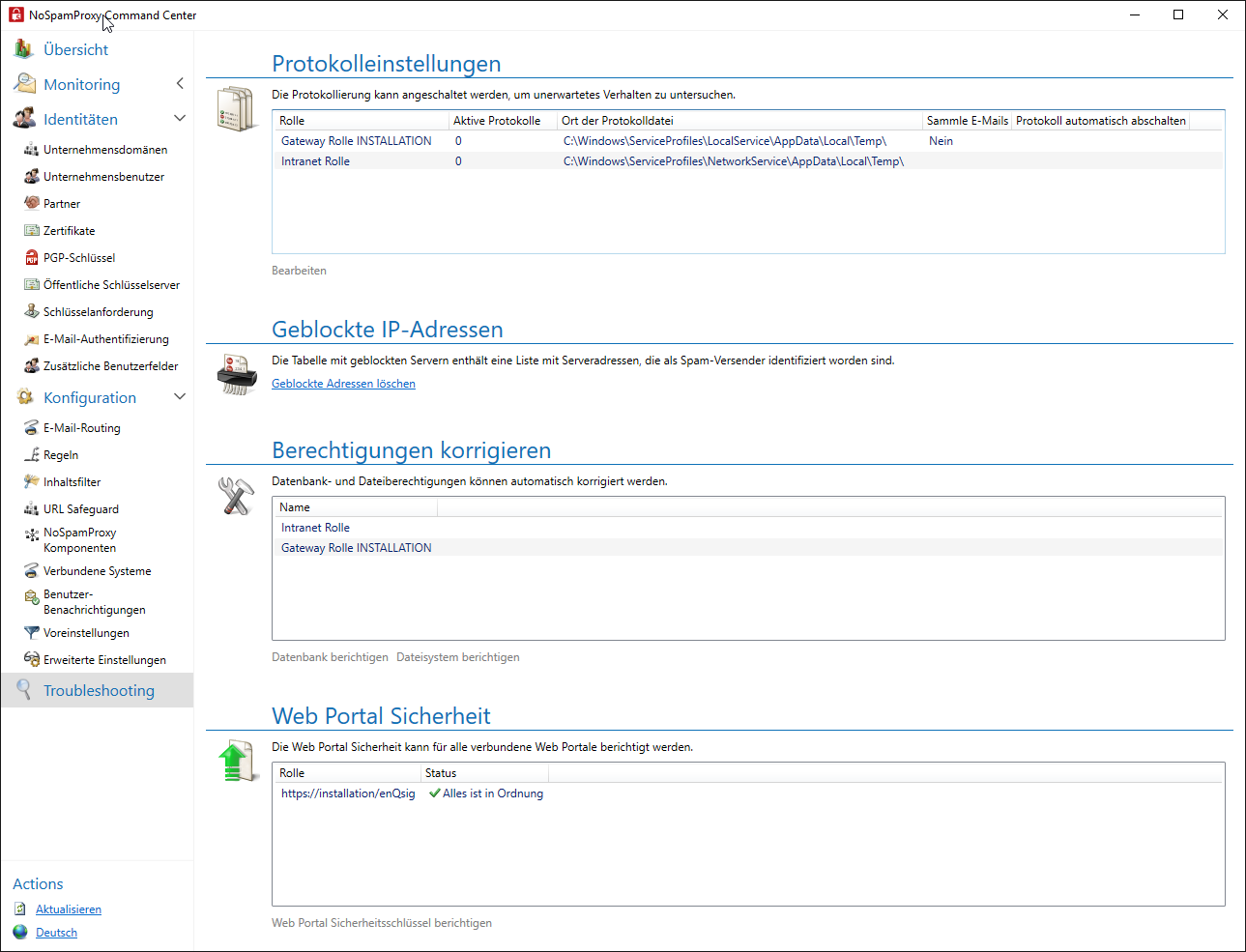Click Protokoll automatisch abschalten column header
Screen dimensions: 1246x952
[1100, 121]
